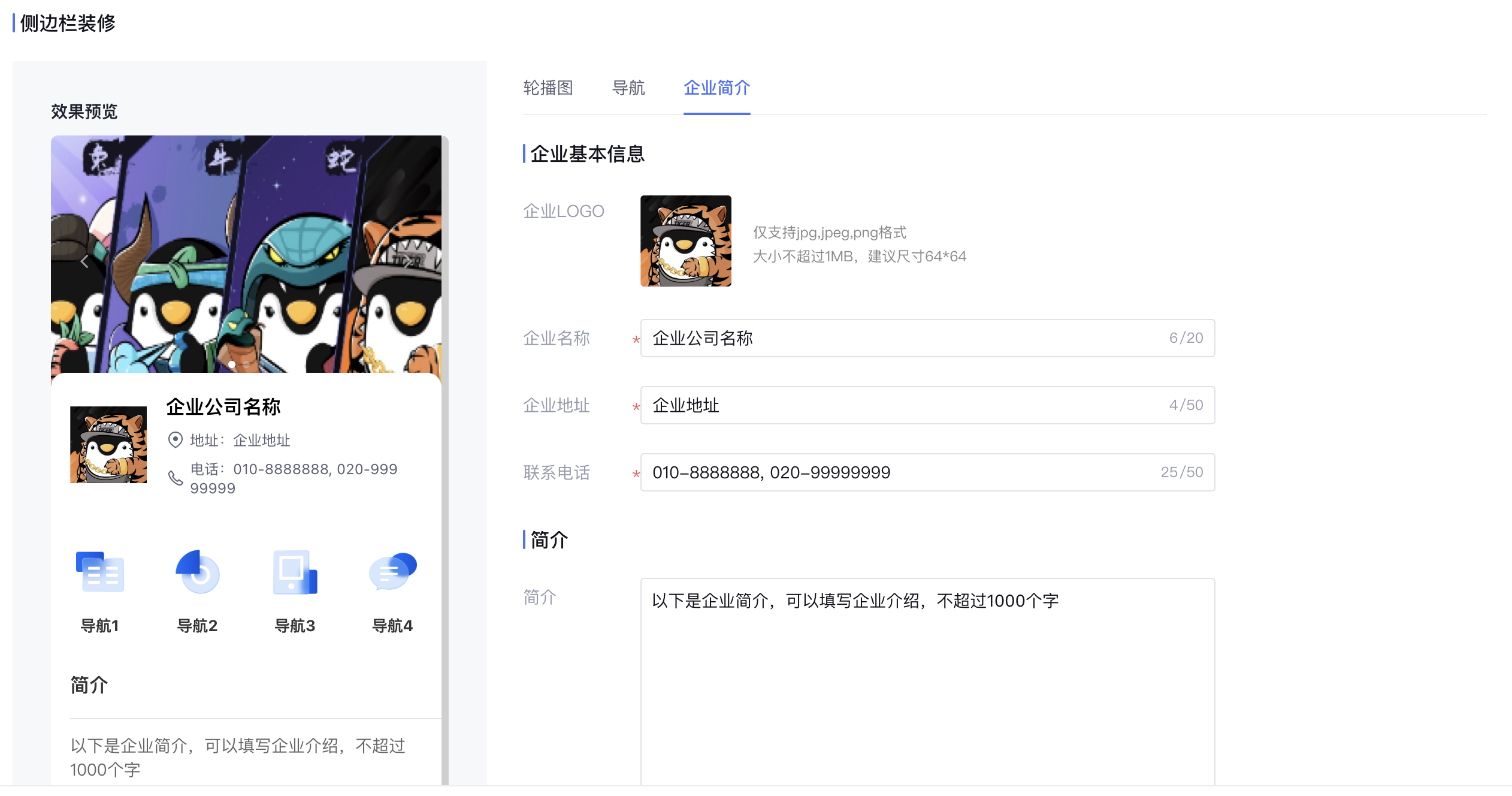
Task: Edit the 联系电话 input field
Action: 927,472
